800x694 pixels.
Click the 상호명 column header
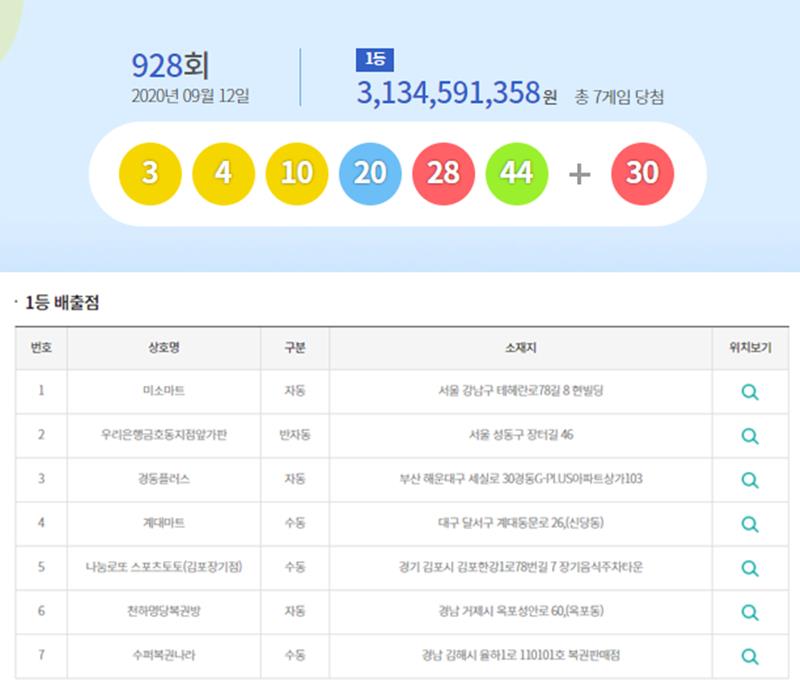[x=164, y=348]
